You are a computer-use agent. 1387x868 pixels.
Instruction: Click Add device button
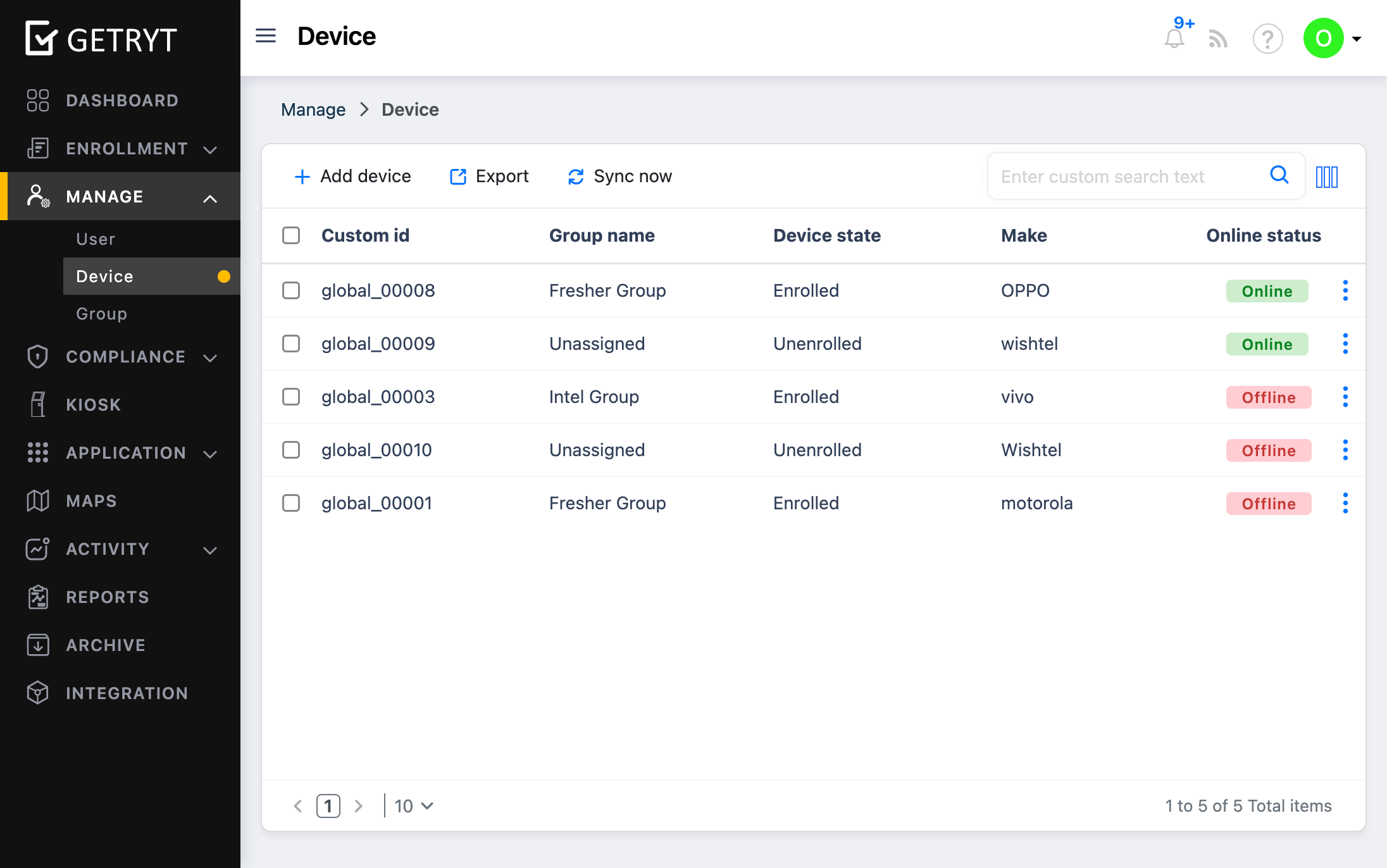coord(353,176)
